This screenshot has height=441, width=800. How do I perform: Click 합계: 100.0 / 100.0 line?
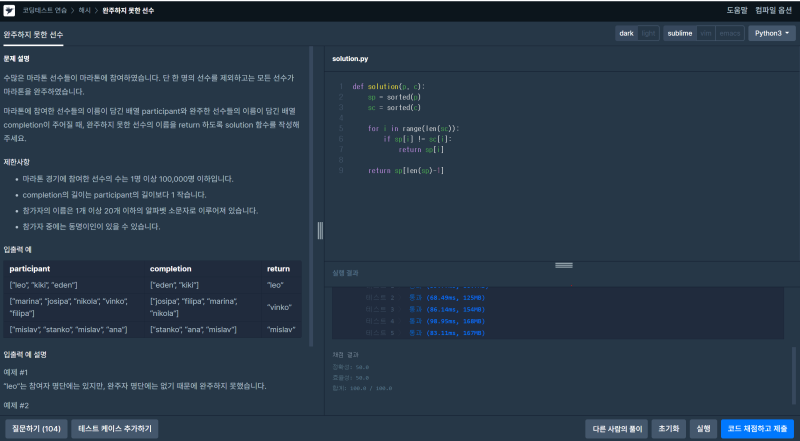pos(362,388)
